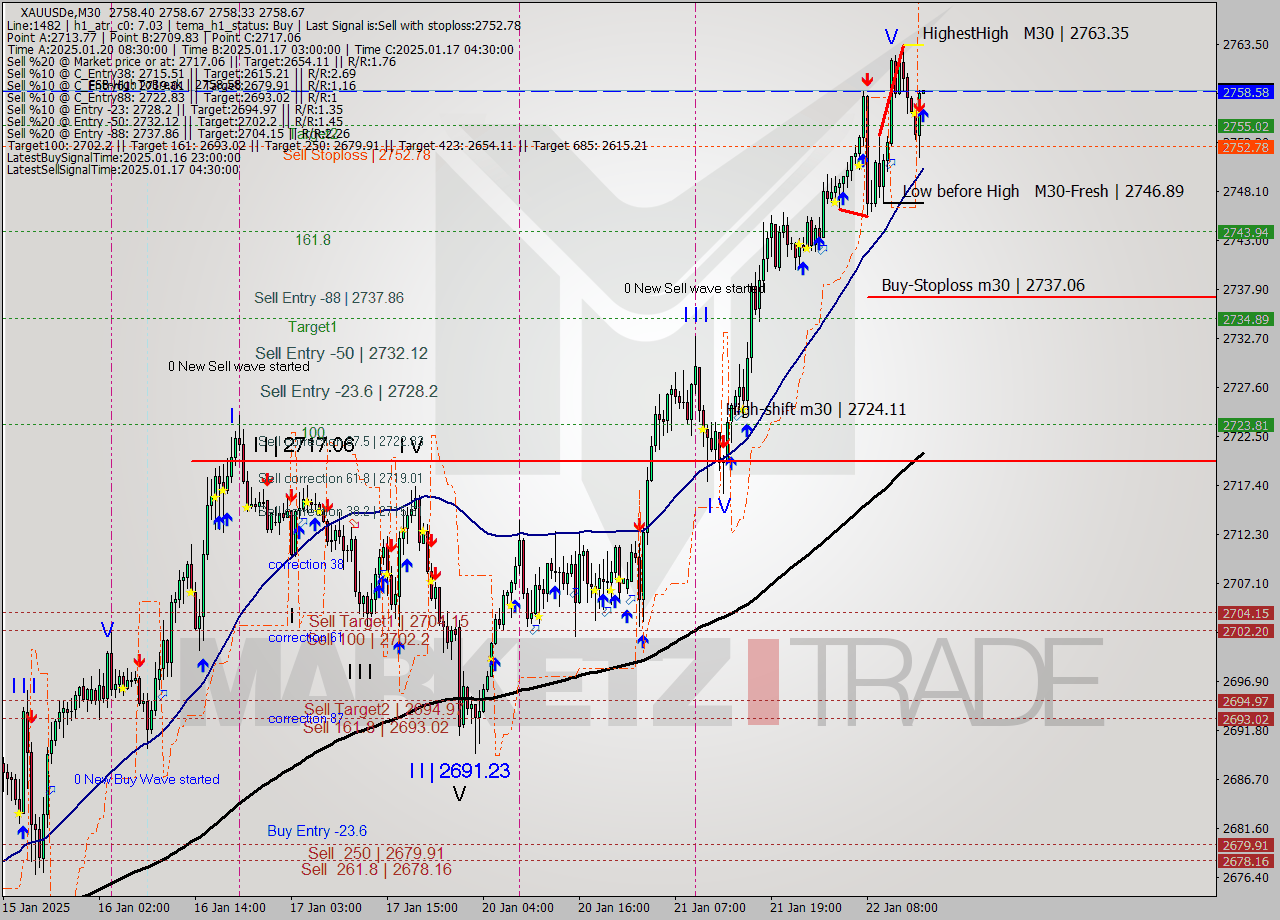Click the 'LatestSellSignalTime:2025.01.17 04:30:00' line
1280x920 pixels.
point(123,169)
